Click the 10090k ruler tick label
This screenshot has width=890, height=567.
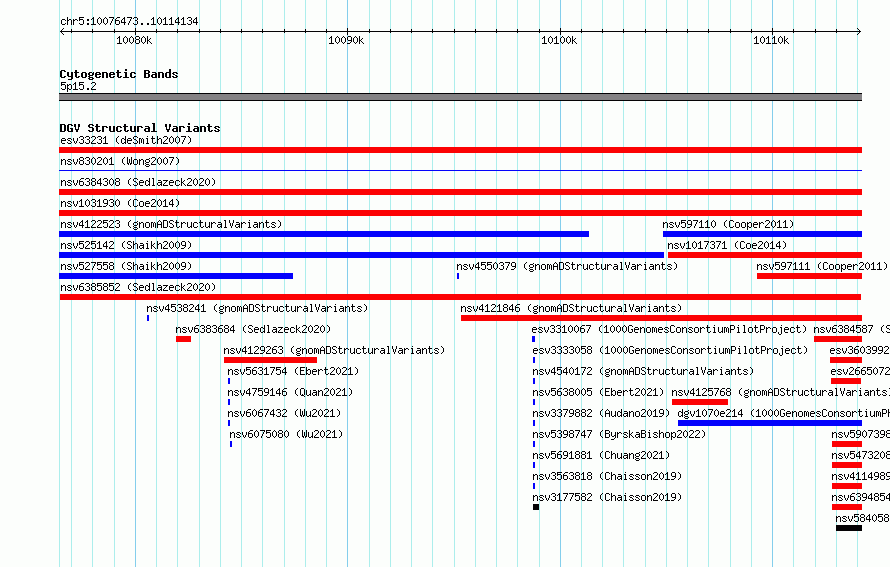(x=346, y=40)
